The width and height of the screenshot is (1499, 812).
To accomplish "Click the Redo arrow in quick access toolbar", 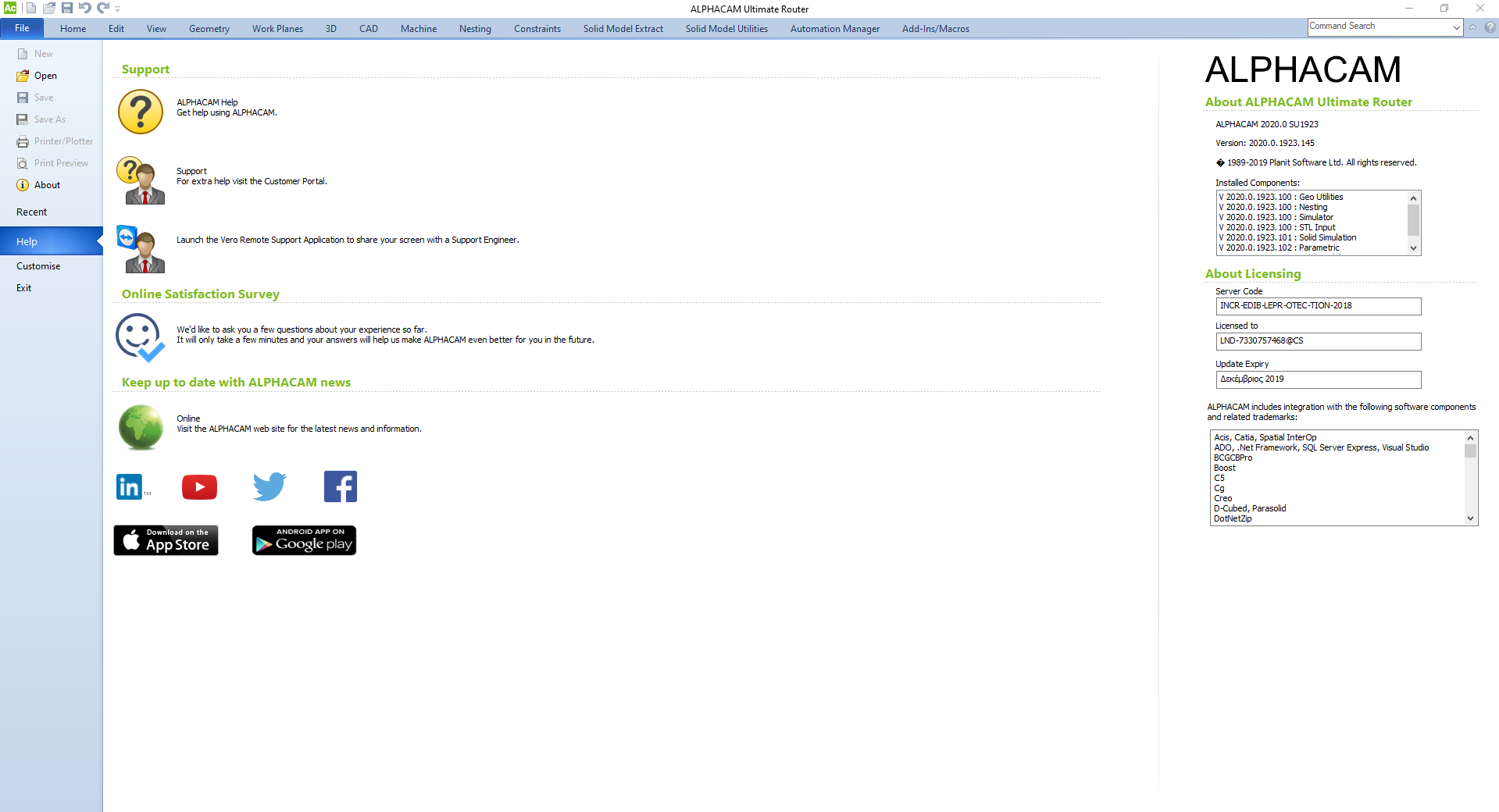I will (103, 8).
